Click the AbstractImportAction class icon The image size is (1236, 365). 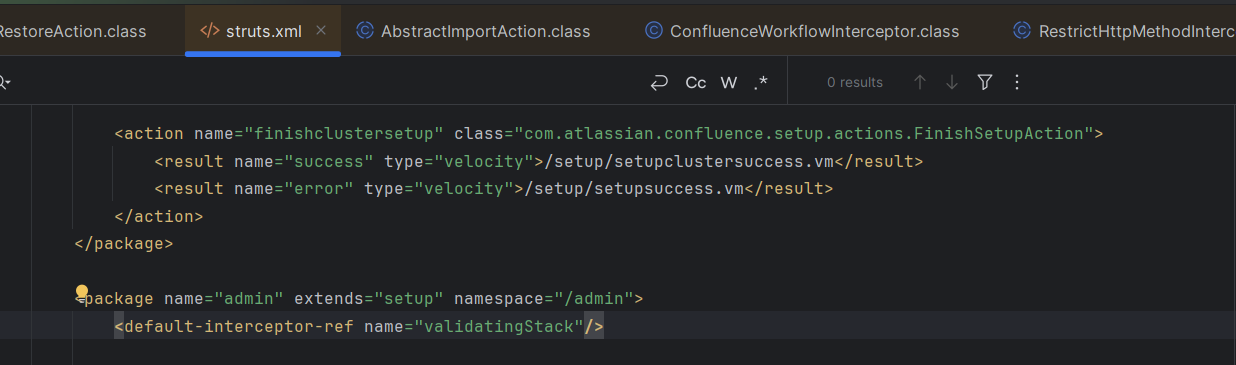click(x=365, y=31)
